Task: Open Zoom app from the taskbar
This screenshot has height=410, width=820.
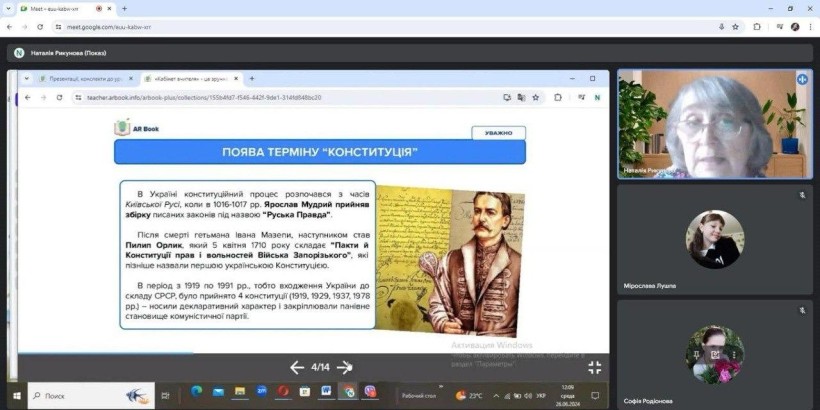Action: [261, 391]
